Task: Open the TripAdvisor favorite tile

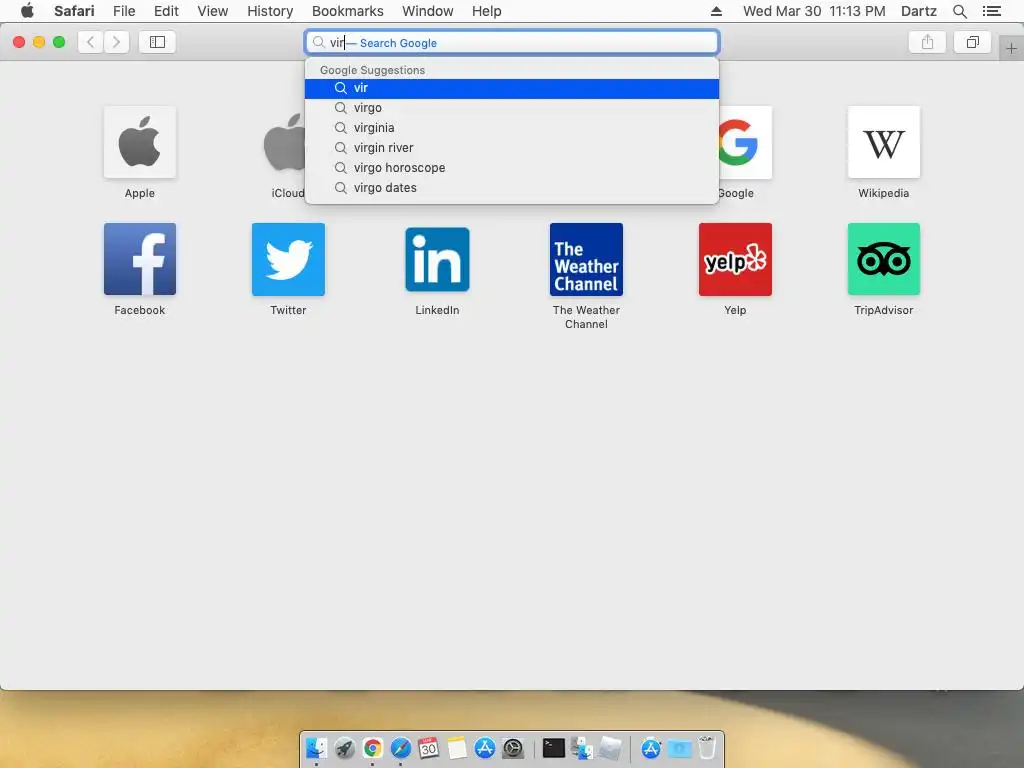Action: 884,259
